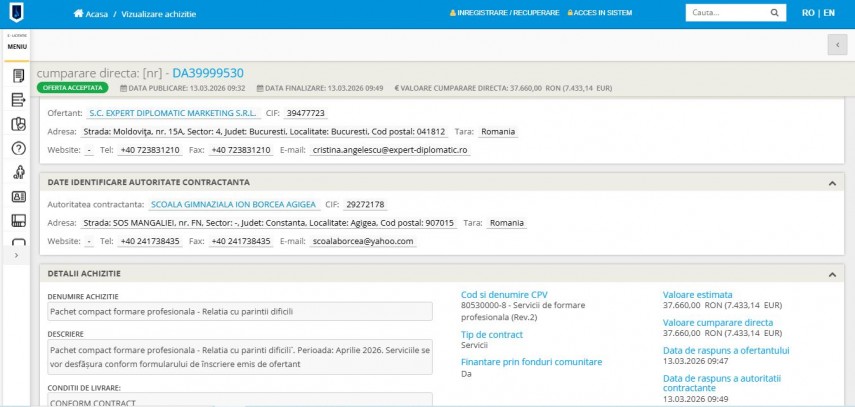Click the Cauta search input field
The height and width of the screenshot is (407, 855).
coord(724,13)
